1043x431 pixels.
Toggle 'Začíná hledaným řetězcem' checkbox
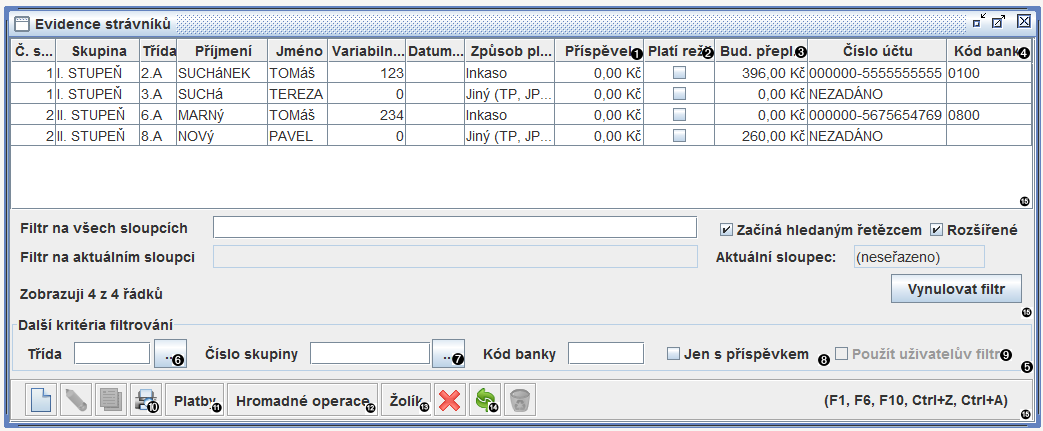tap(727, 230)
